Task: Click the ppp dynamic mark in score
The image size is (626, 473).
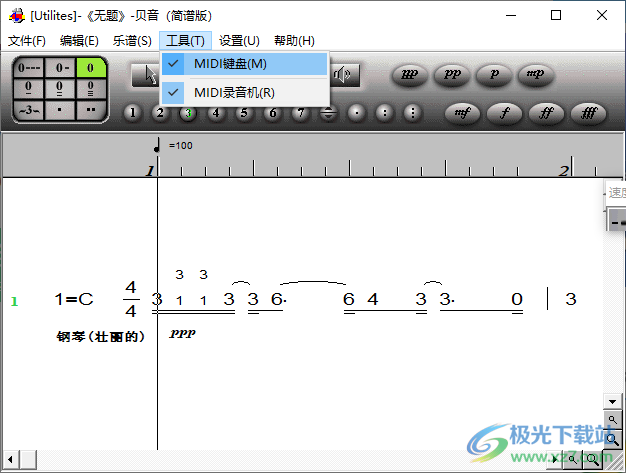Action: (182, 334)
